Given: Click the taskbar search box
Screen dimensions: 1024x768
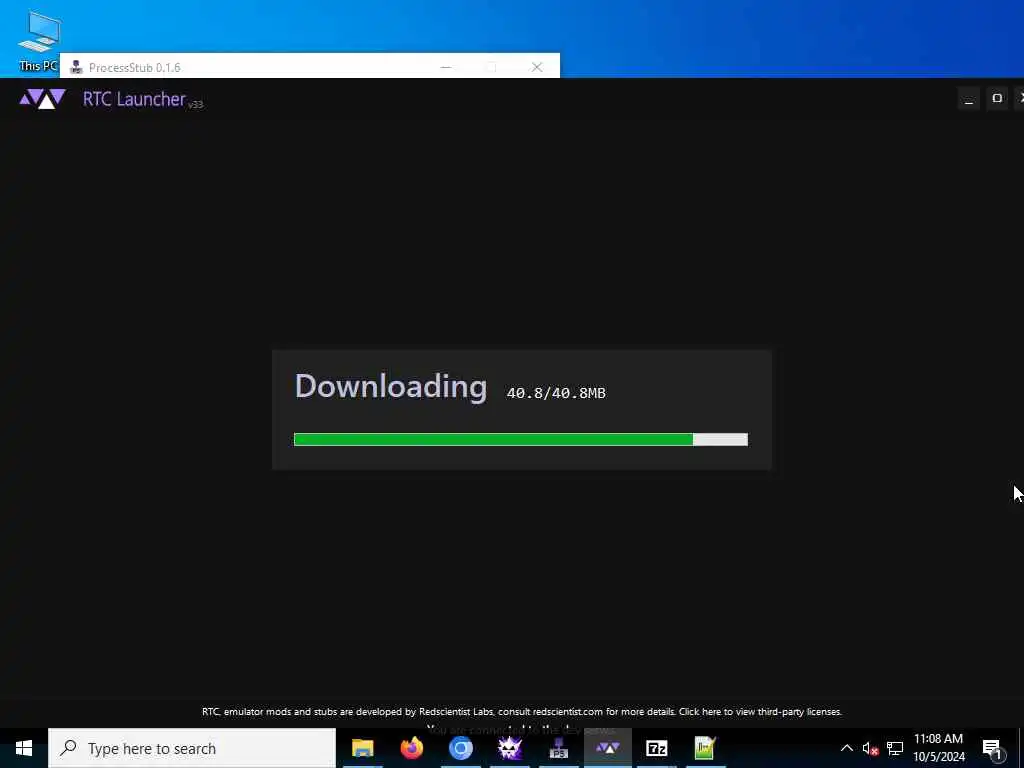Looking at the screenshot, I should click(x=192, y=748).
